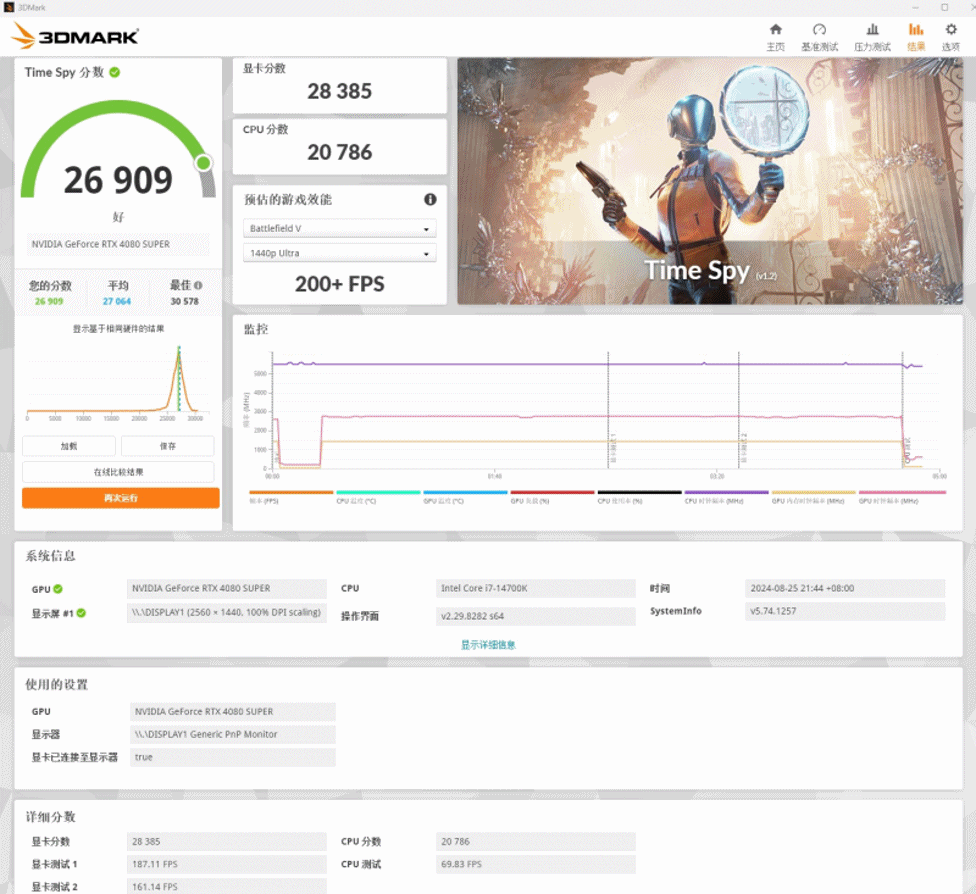Open the Battlefield V game dropdown
This screenshot has height=894, width=976.
point(339,228)
